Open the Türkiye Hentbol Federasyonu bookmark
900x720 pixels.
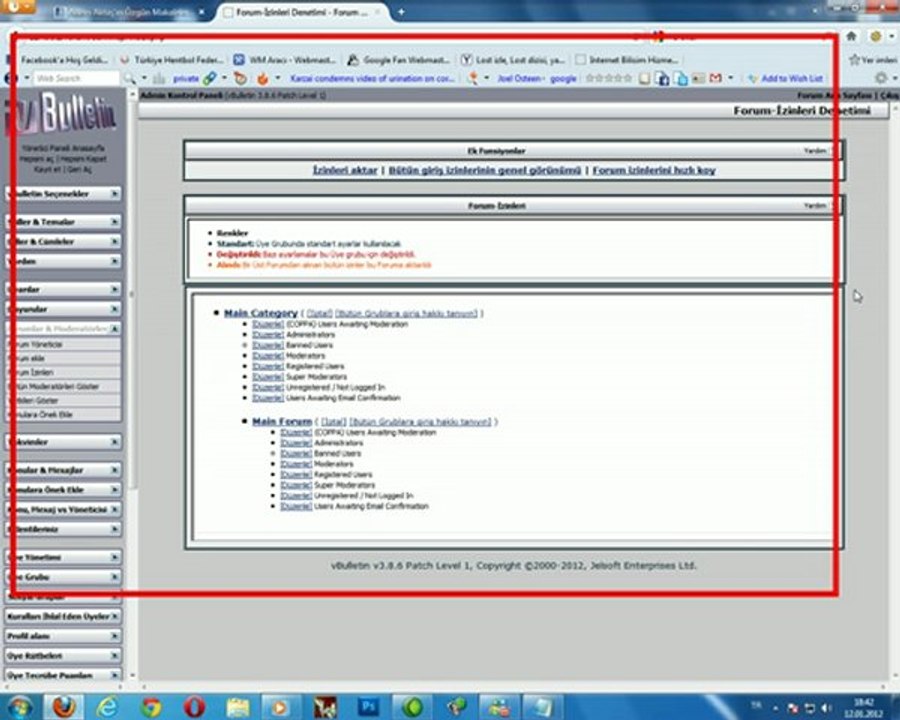[172, 60]
